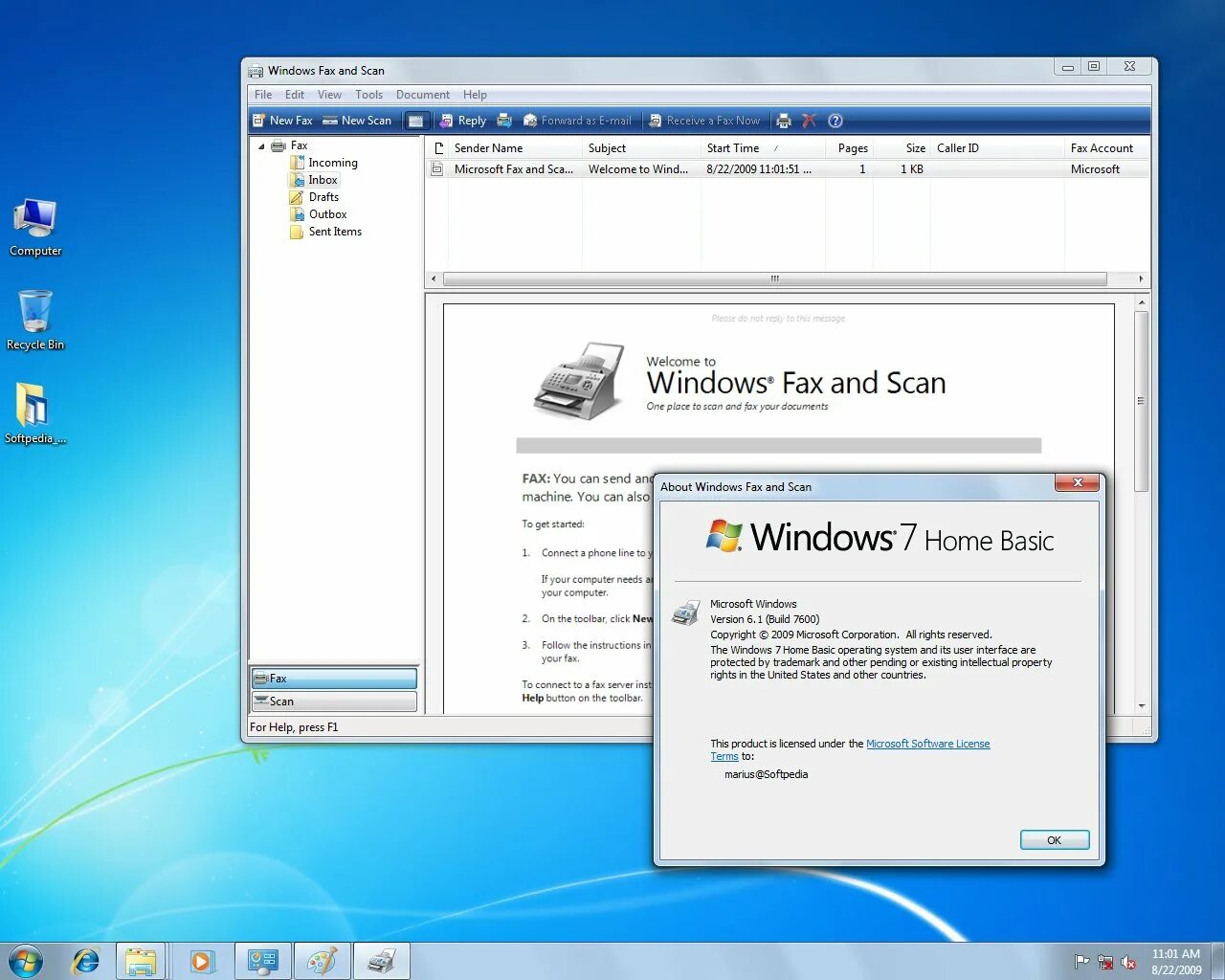This screenshot has height=980, width=1225.
Task: Click OK in the About dialog
Action: pos(1054,840)
